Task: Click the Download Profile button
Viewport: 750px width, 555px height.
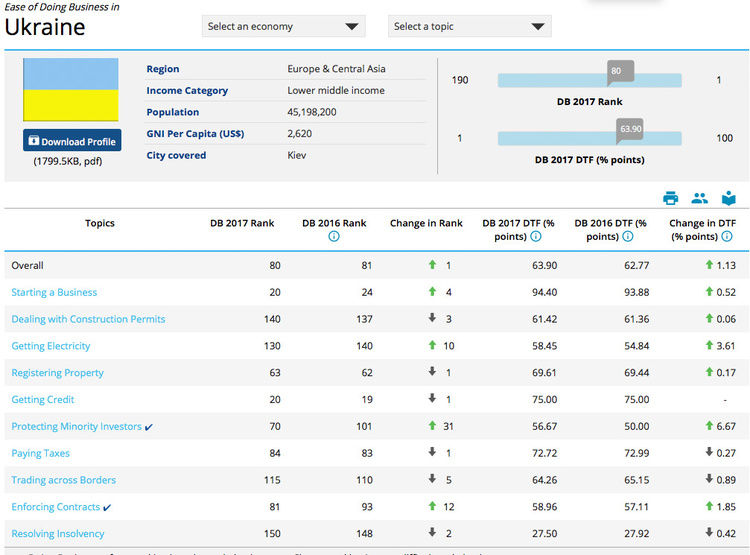Action: point(72,141)
